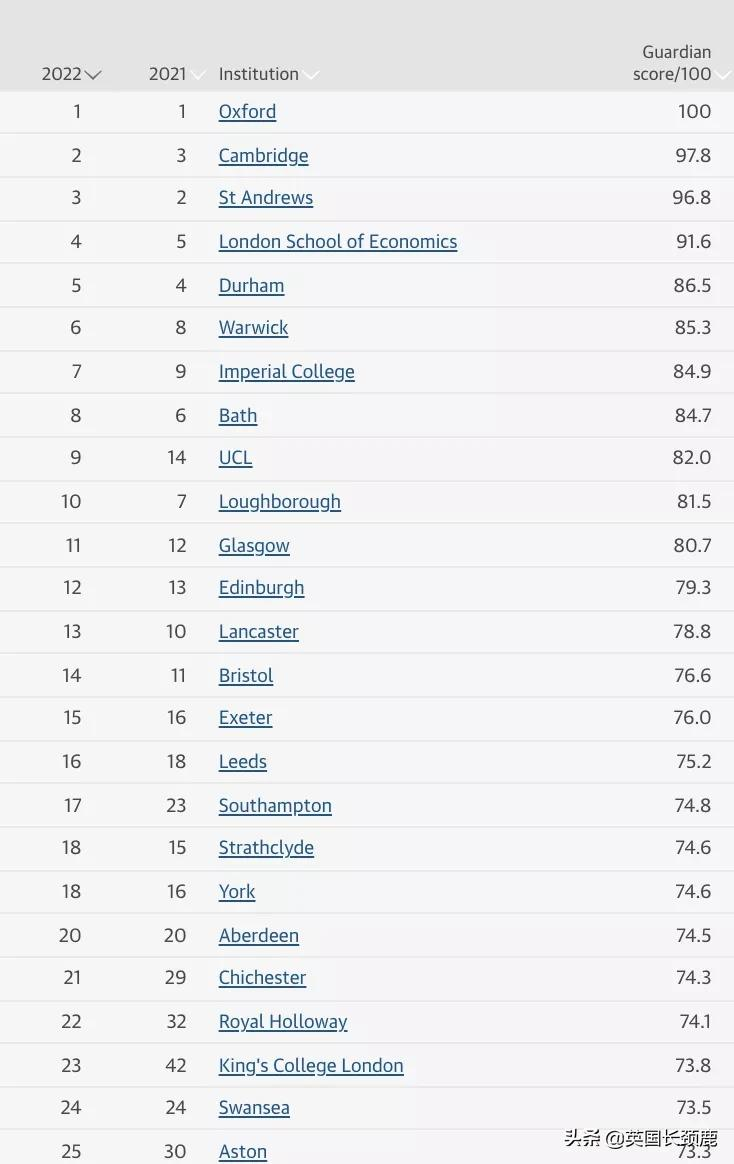Screen dimensions: 734x1164
Task: Open the UCL link
Action: point(235,457)
